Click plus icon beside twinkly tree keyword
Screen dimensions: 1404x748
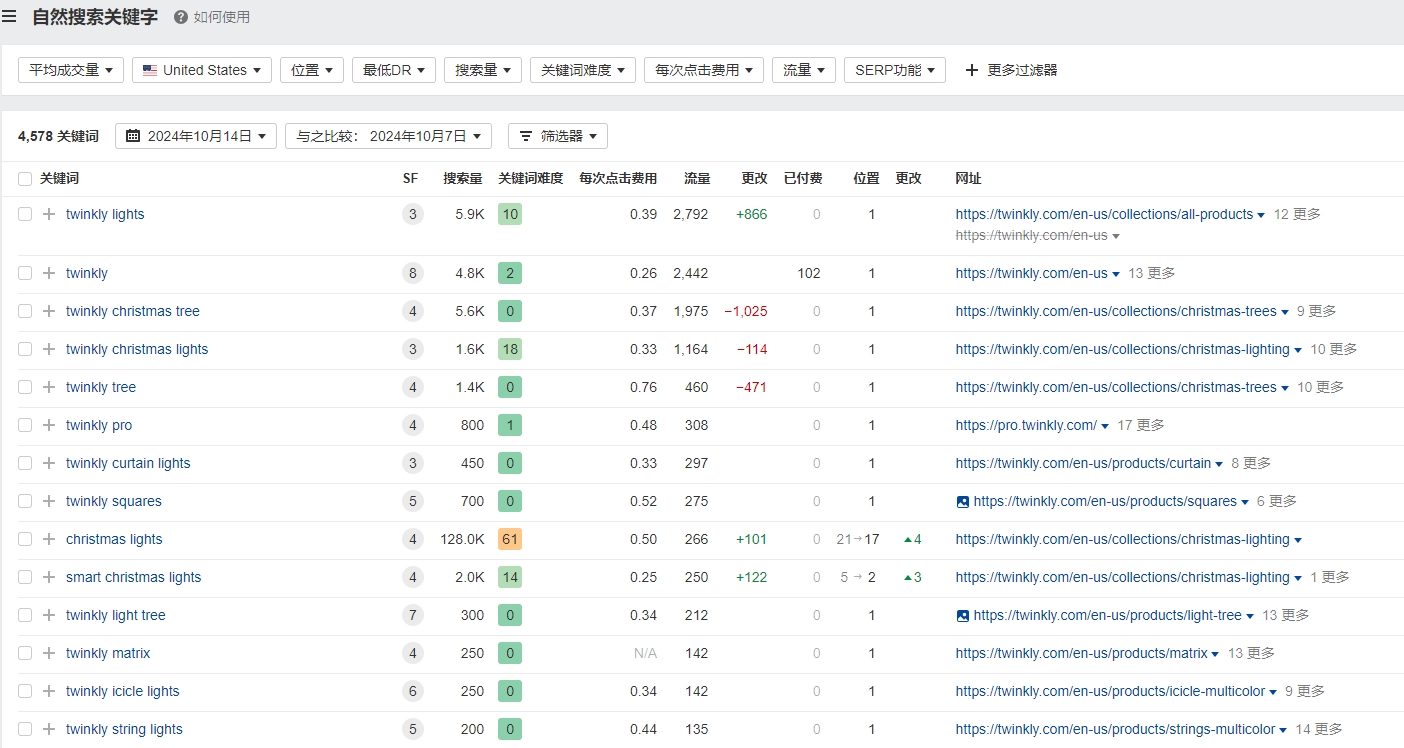click(x=49, y=387)
